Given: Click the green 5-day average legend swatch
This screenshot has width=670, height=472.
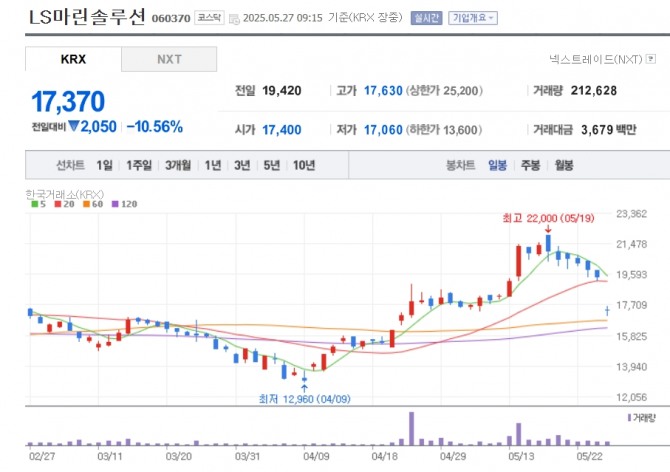Looking at the screenshot, I should click(x=35, y=204).
